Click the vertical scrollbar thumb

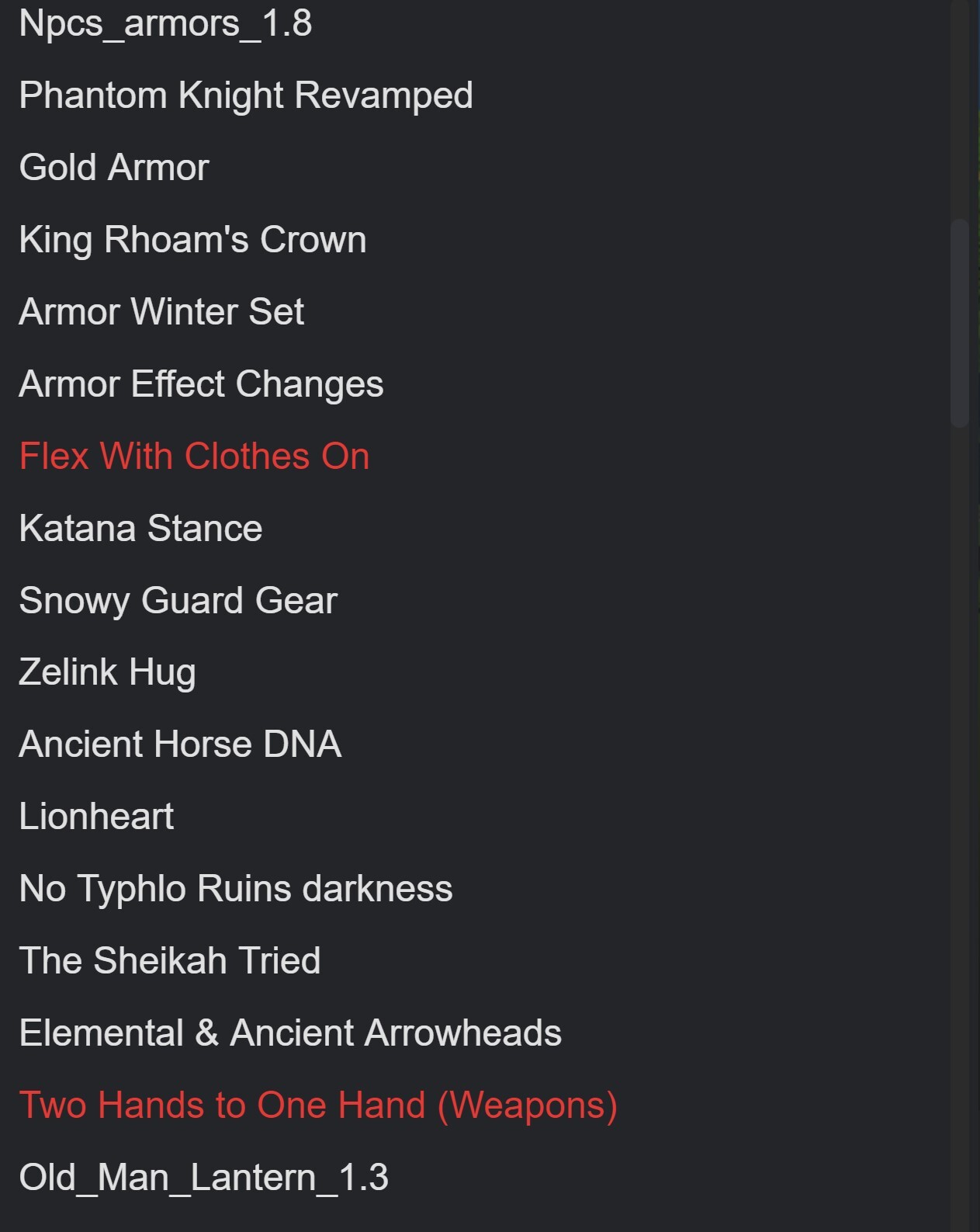(960, 323)
